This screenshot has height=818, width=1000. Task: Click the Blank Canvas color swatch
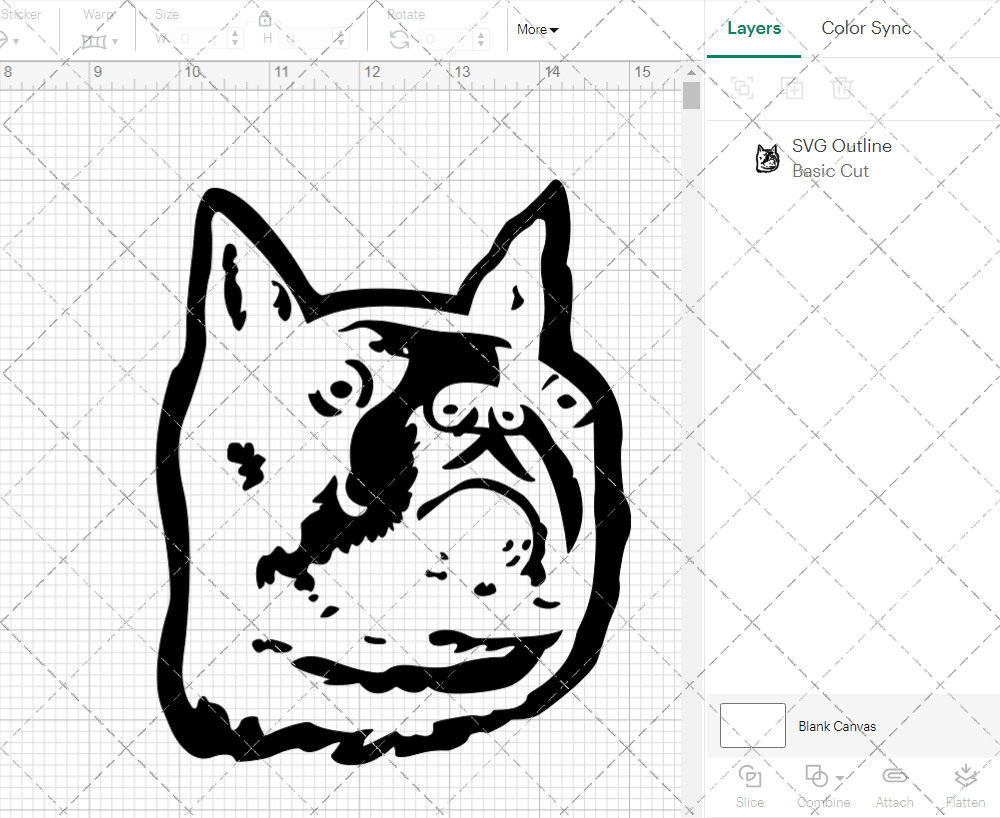pos(752,726)
